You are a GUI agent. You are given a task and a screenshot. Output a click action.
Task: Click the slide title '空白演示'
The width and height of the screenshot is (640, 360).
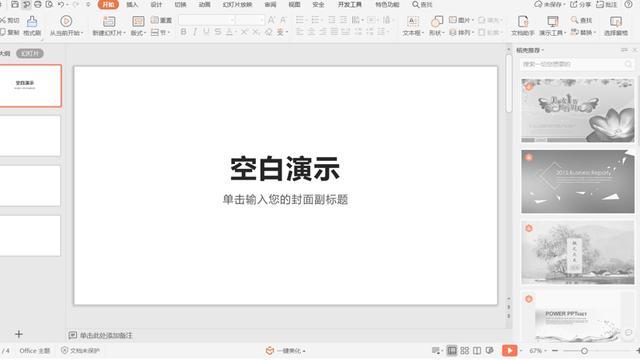tap(285, 169)
